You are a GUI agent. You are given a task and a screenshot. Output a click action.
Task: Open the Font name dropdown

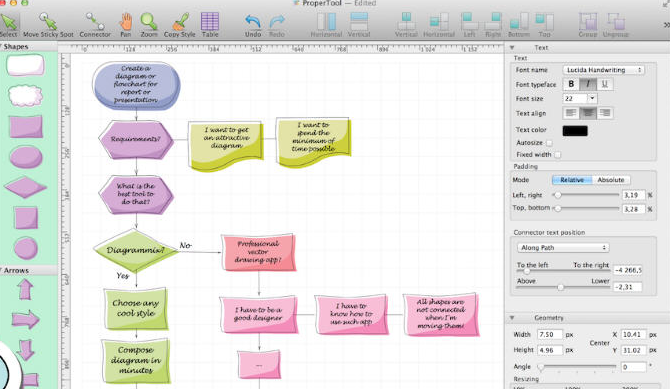[x=603, y=70]
